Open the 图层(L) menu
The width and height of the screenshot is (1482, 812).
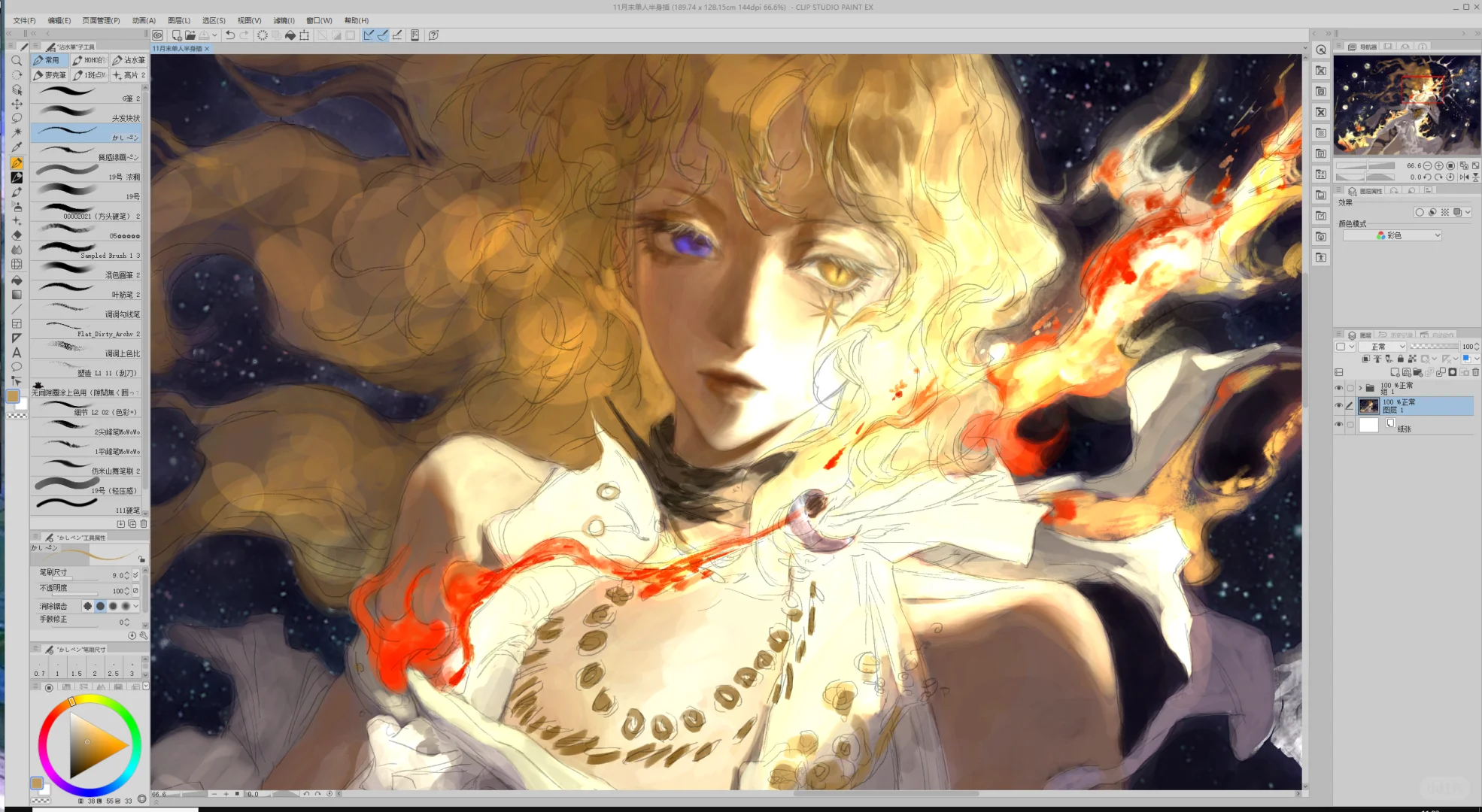(x=179, y=20)
